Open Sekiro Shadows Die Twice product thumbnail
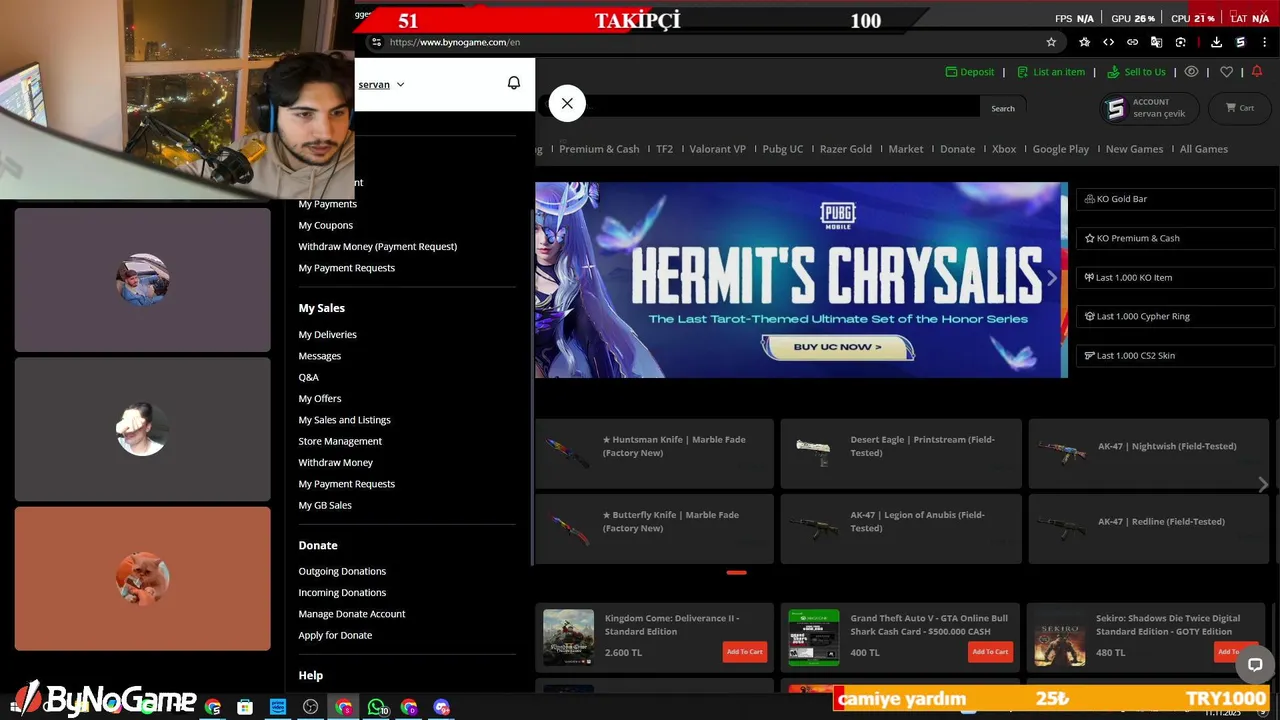This screenshot has width=1280, height=720. [1059, 638]
